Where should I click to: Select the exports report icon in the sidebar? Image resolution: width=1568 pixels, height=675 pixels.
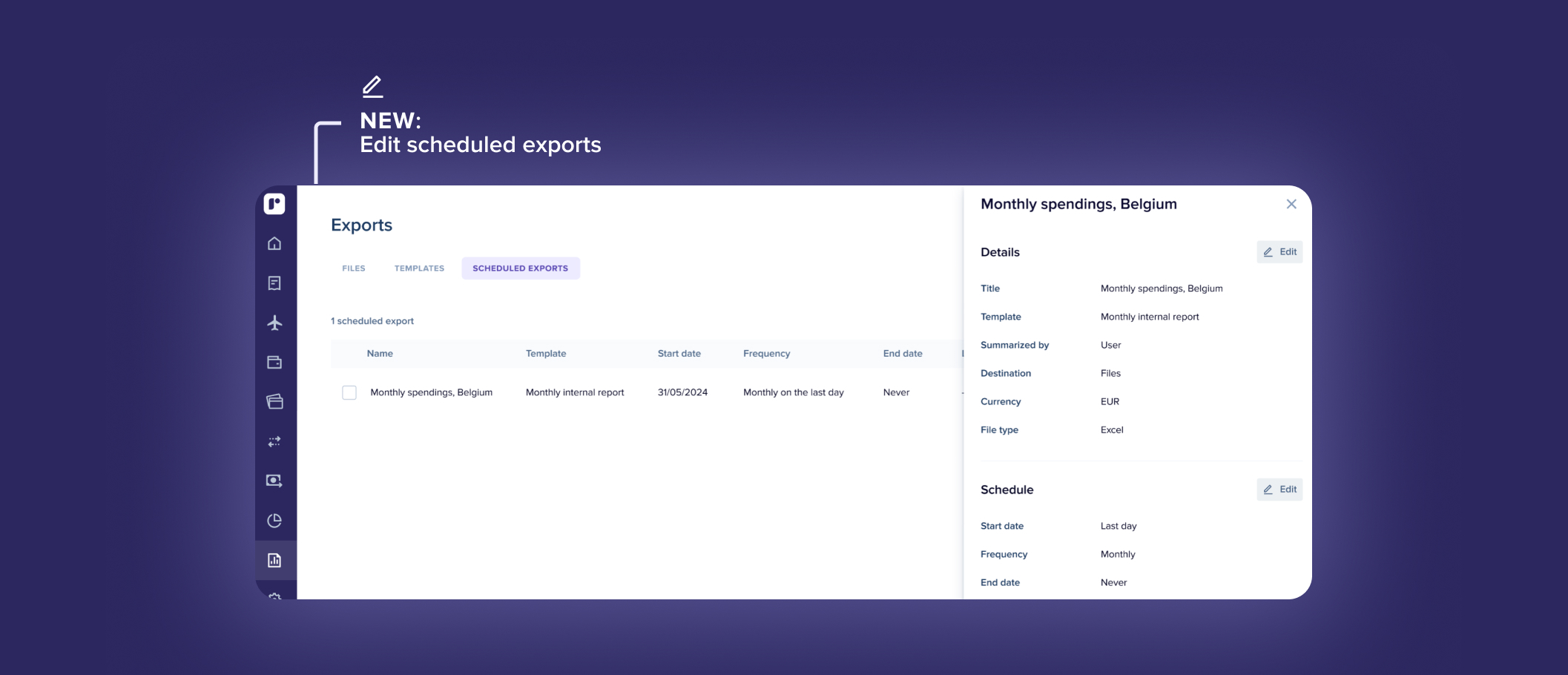point(274,560)
